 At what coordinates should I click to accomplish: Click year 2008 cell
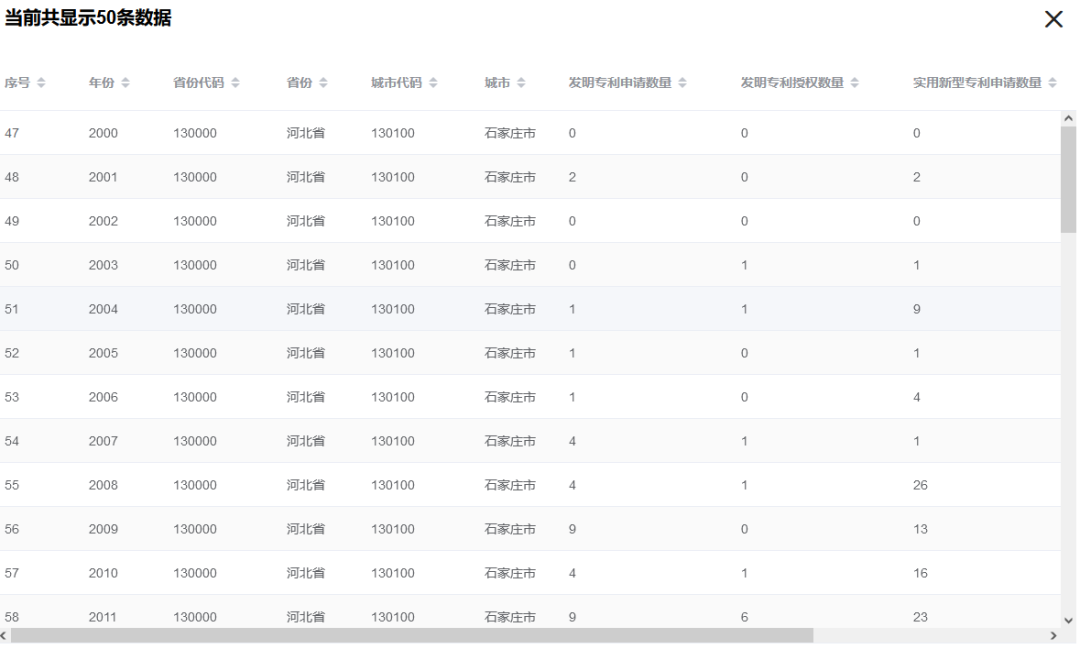(103, 486)
